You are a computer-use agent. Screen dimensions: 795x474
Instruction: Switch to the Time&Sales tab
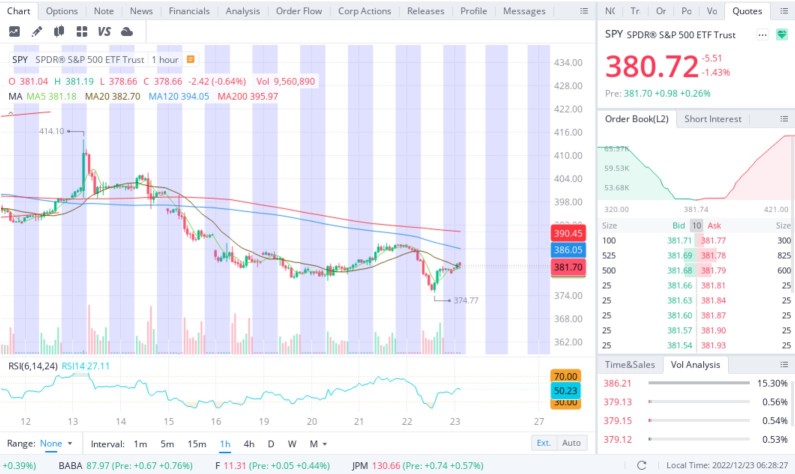630,364
